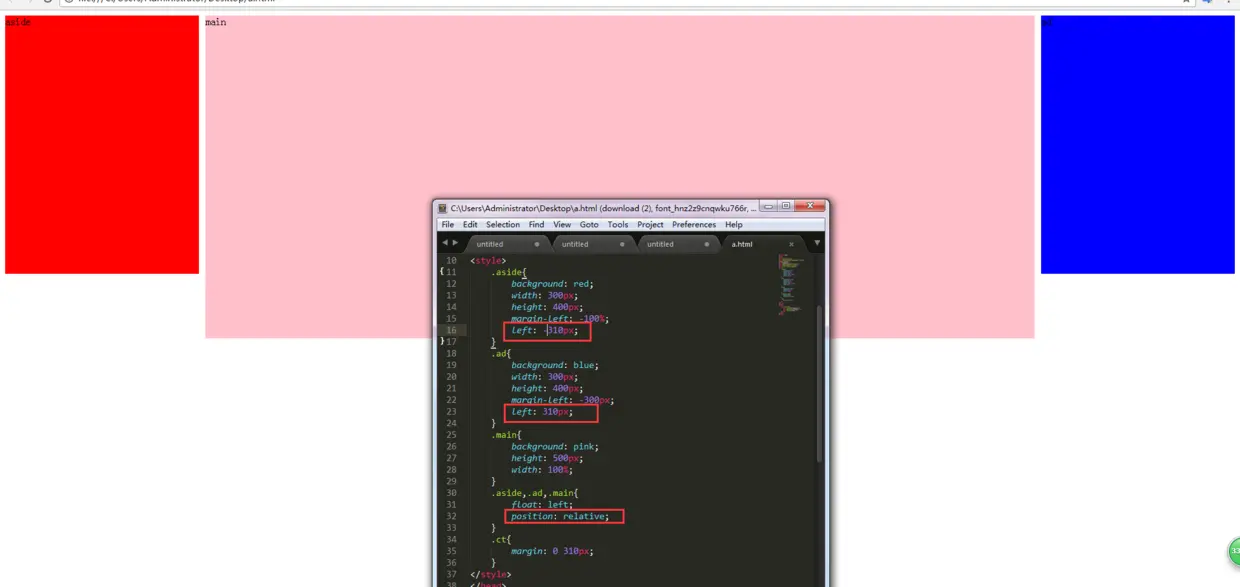
Task: Place cursor in 'float: left;' line
Action: coord(542,505)
